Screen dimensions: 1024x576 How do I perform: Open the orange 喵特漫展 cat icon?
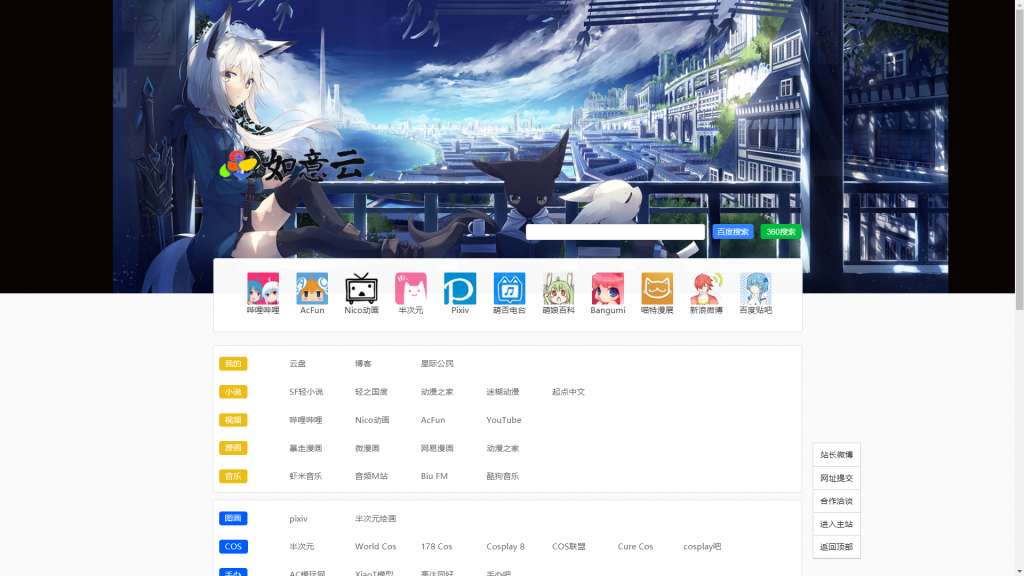pos(657,289)
